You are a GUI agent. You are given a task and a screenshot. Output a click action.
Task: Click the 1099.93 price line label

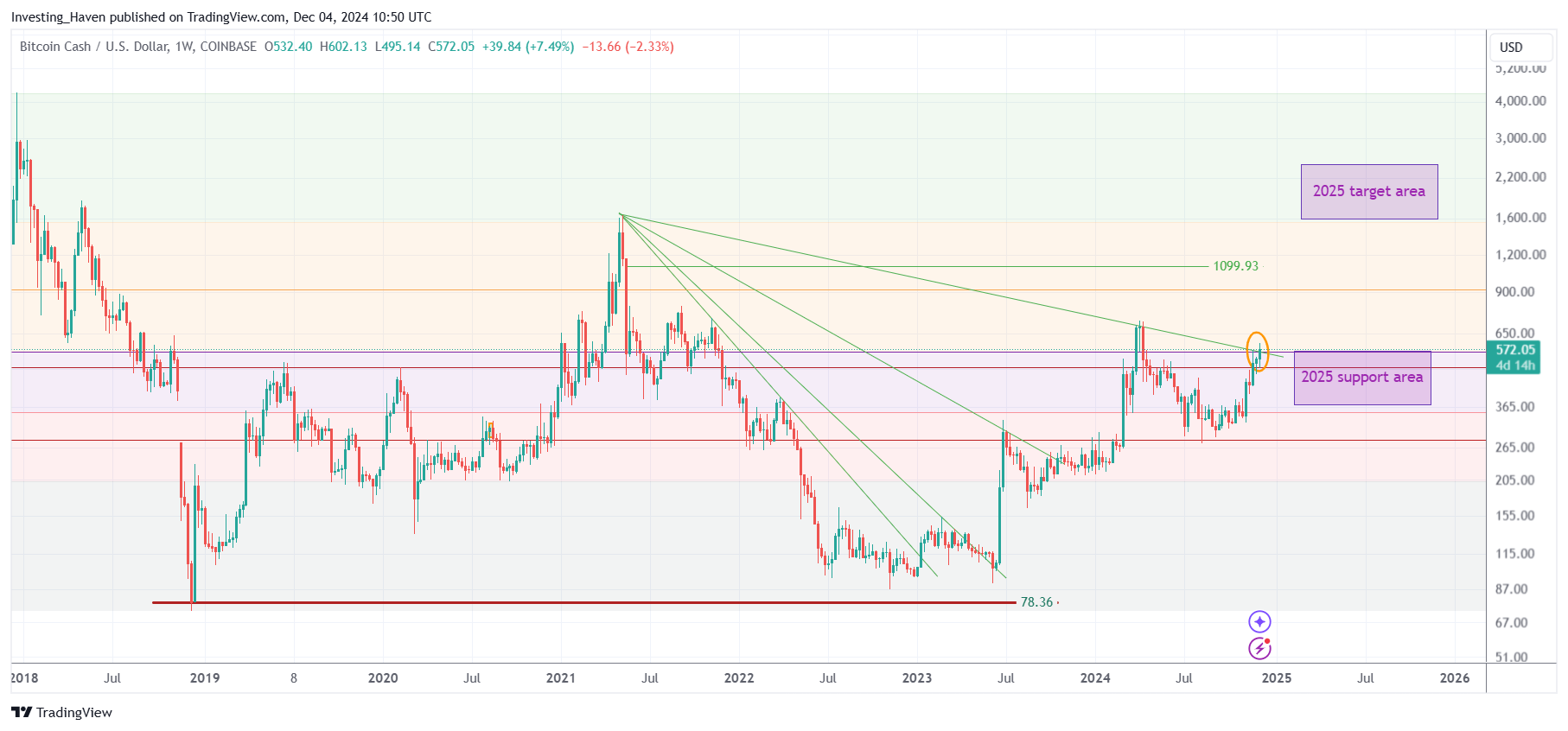tap(1235, 266)
